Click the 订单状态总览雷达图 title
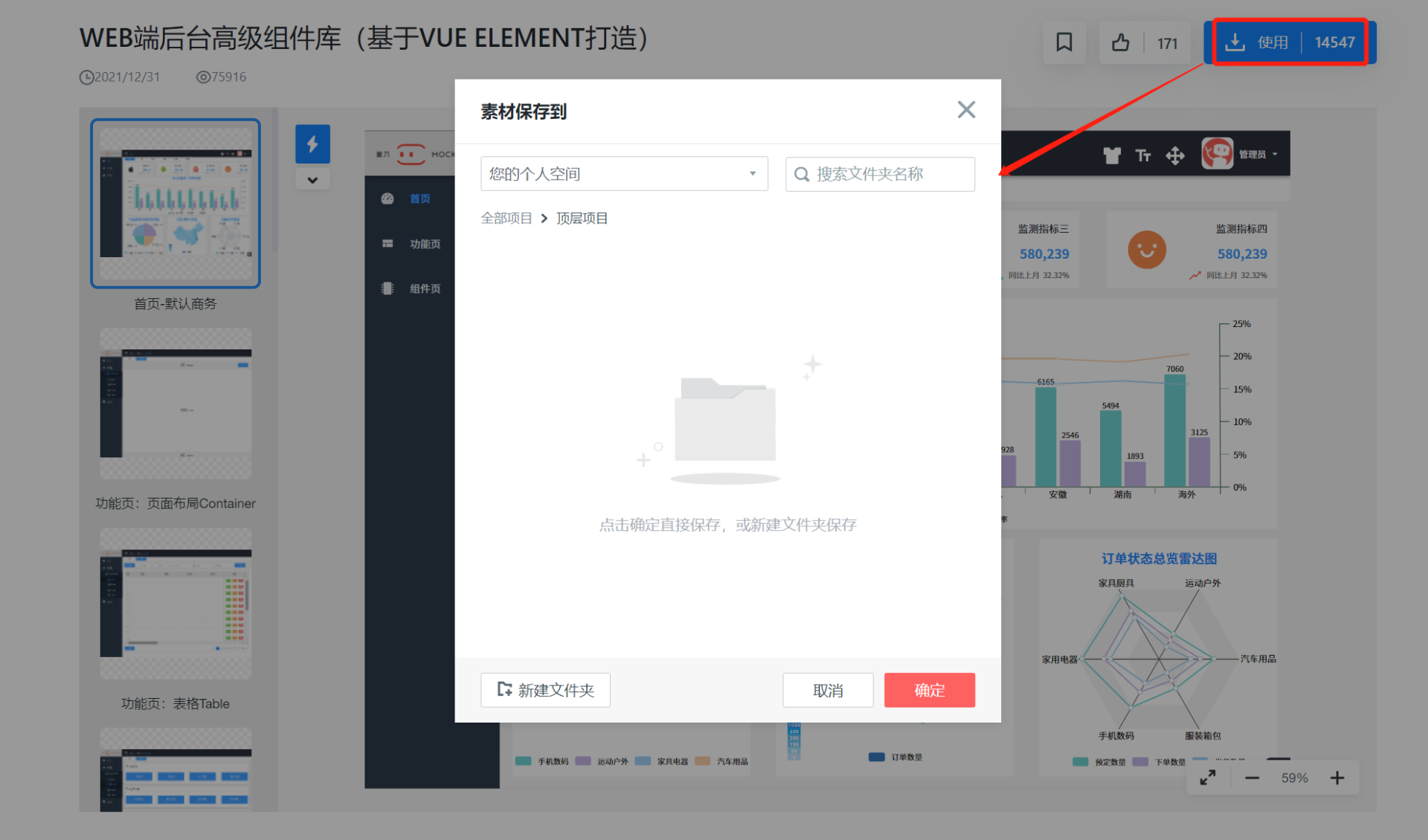 click(x=1159, y=558)
